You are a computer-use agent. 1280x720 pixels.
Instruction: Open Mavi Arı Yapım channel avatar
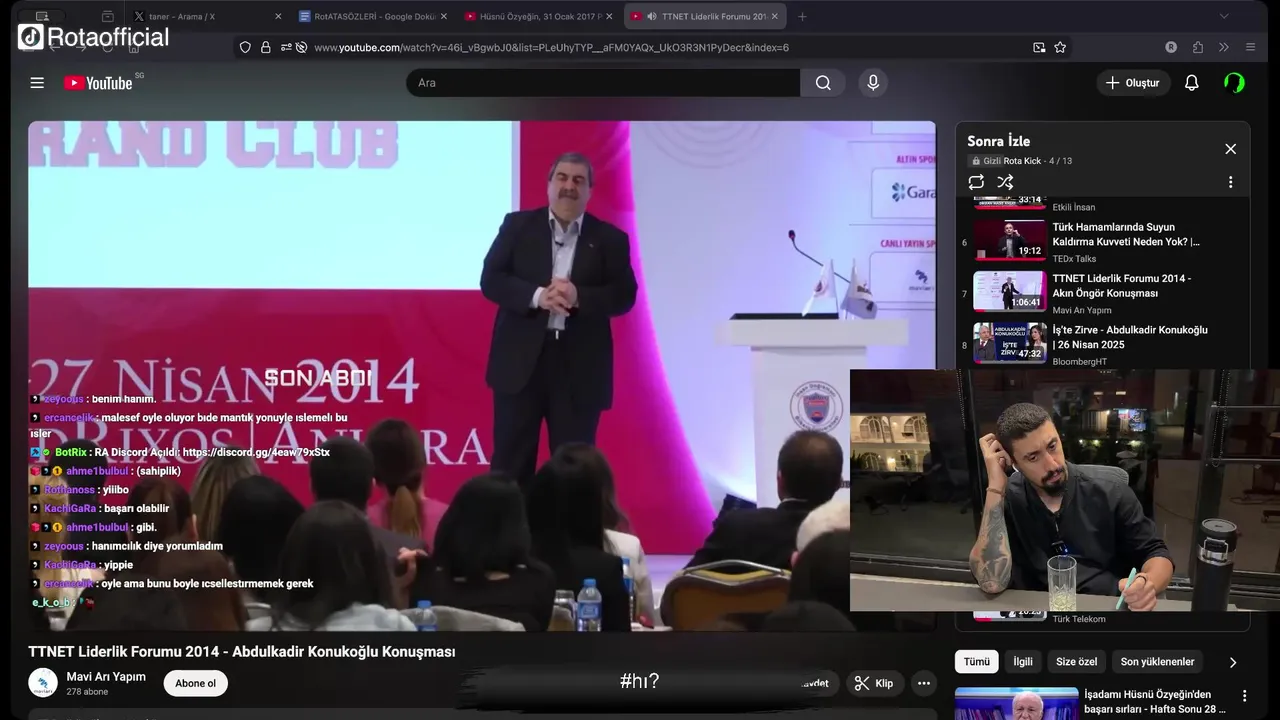point(43,683)
